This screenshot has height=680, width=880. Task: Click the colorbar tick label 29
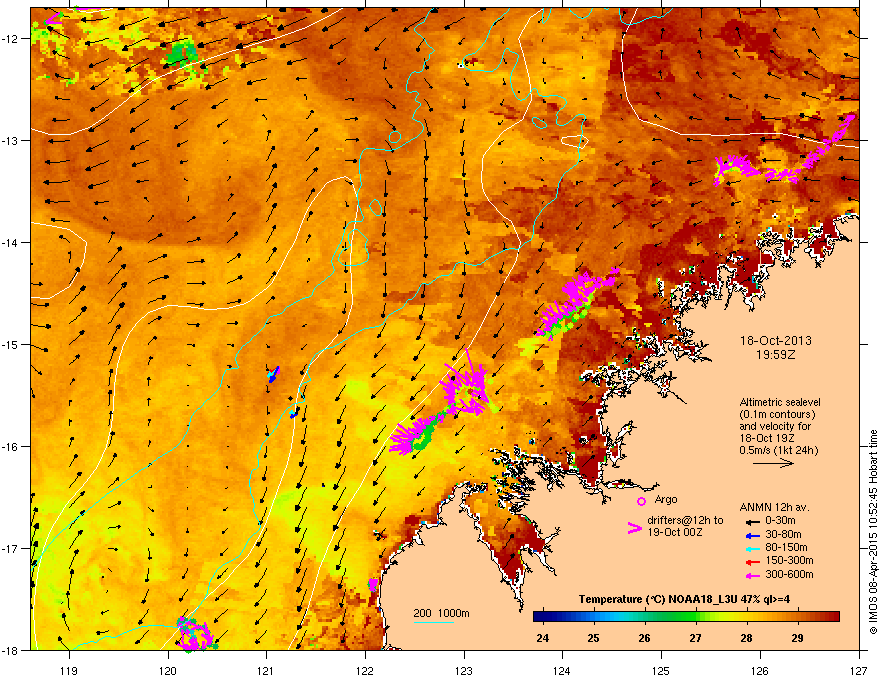(798, 638)
